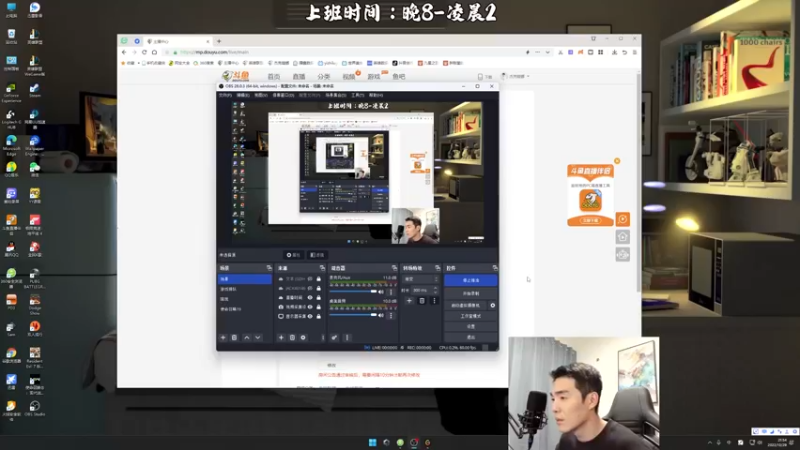Click the browser home icon

click(155, 52)
